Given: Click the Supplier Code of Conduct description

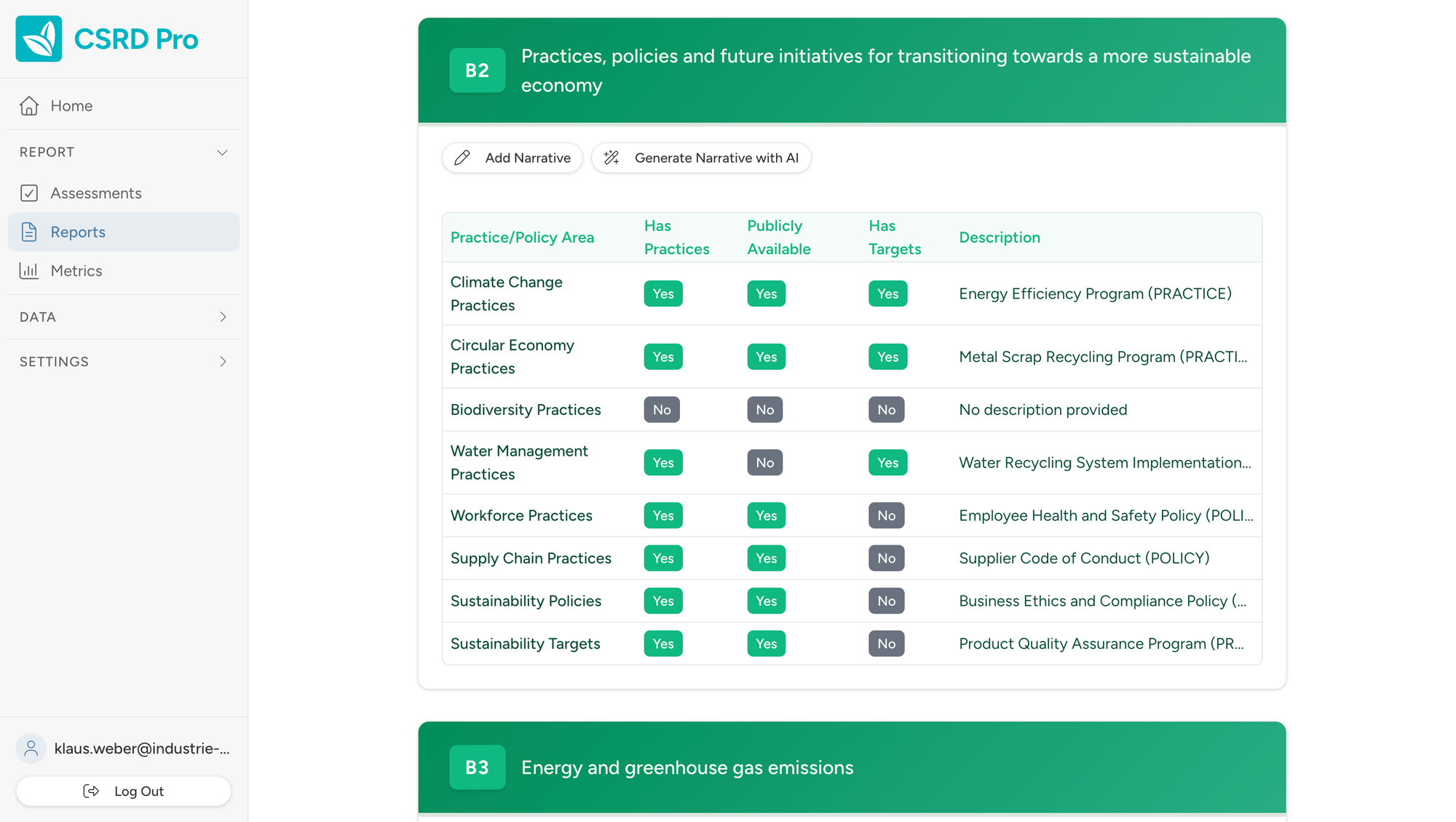Looking at the screenshot, I should tap(1084, 558).
